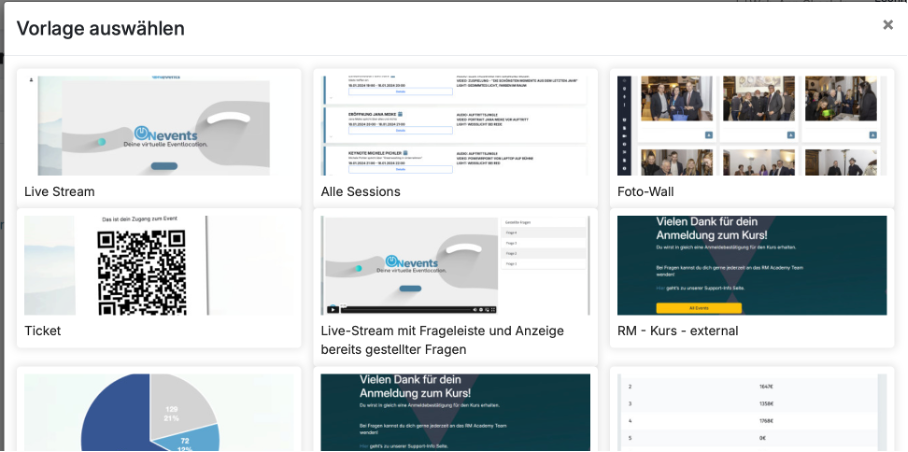Choose the pie chart template preview
This screenshot has height=452, width=908.
[x=160, y=412]
